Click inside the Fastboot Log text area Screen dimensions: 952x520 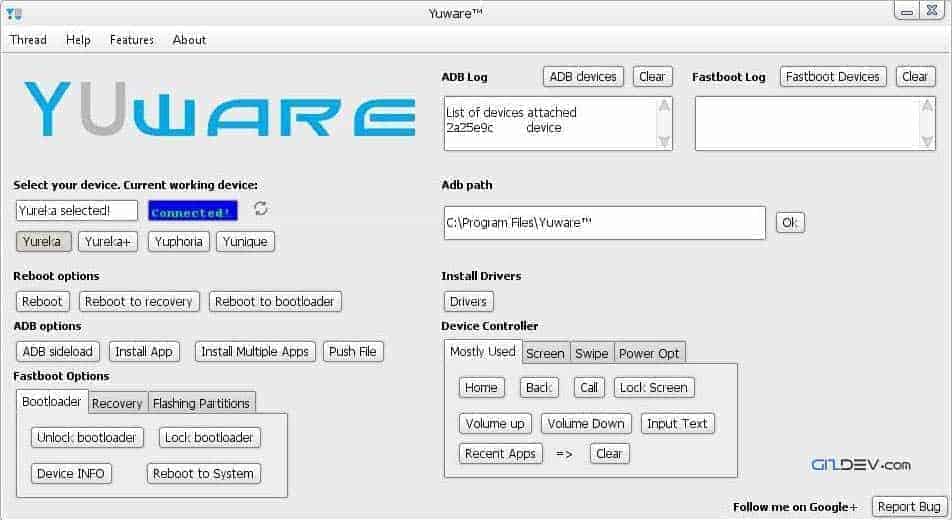pyautogui.click(x=815, y=123)
